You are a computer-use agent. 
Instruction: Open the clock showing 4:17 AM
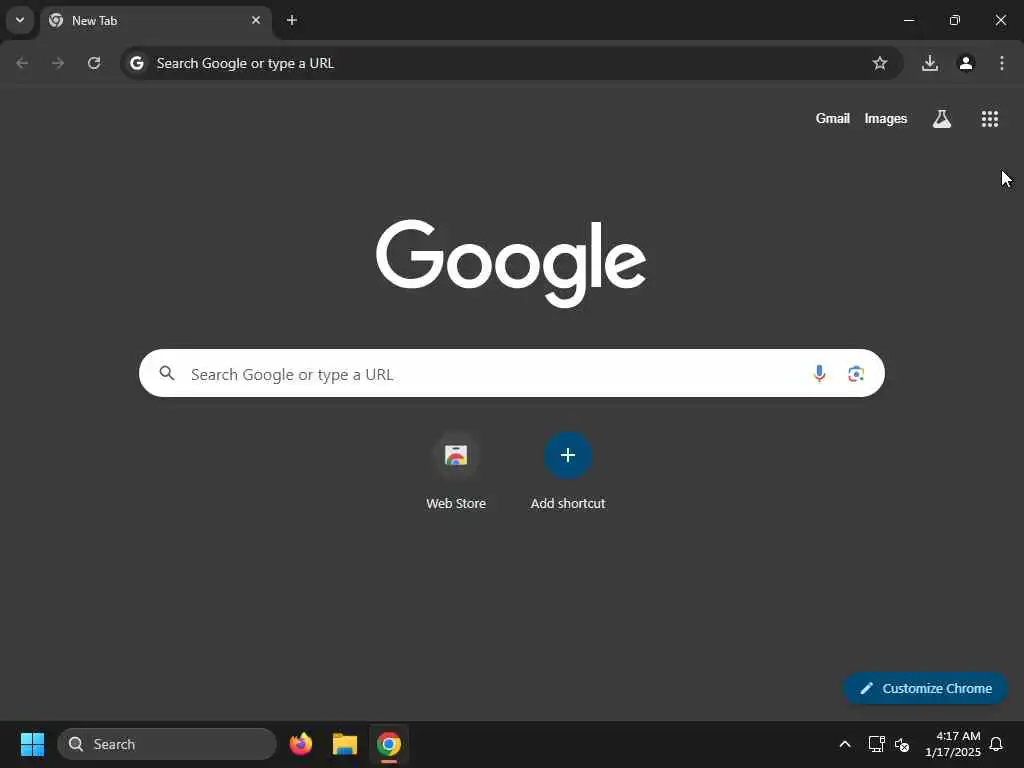point(952,744)
